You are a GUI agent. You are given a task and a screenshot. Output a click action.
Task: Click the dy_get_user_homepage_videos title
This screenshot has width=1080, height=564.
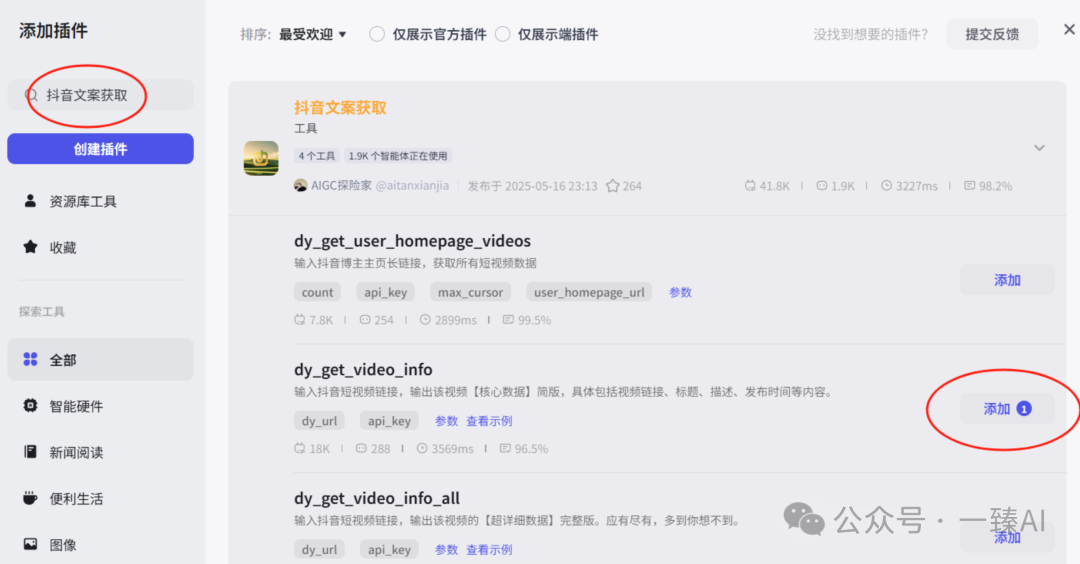pyautogui.click(x=412, y=240)
